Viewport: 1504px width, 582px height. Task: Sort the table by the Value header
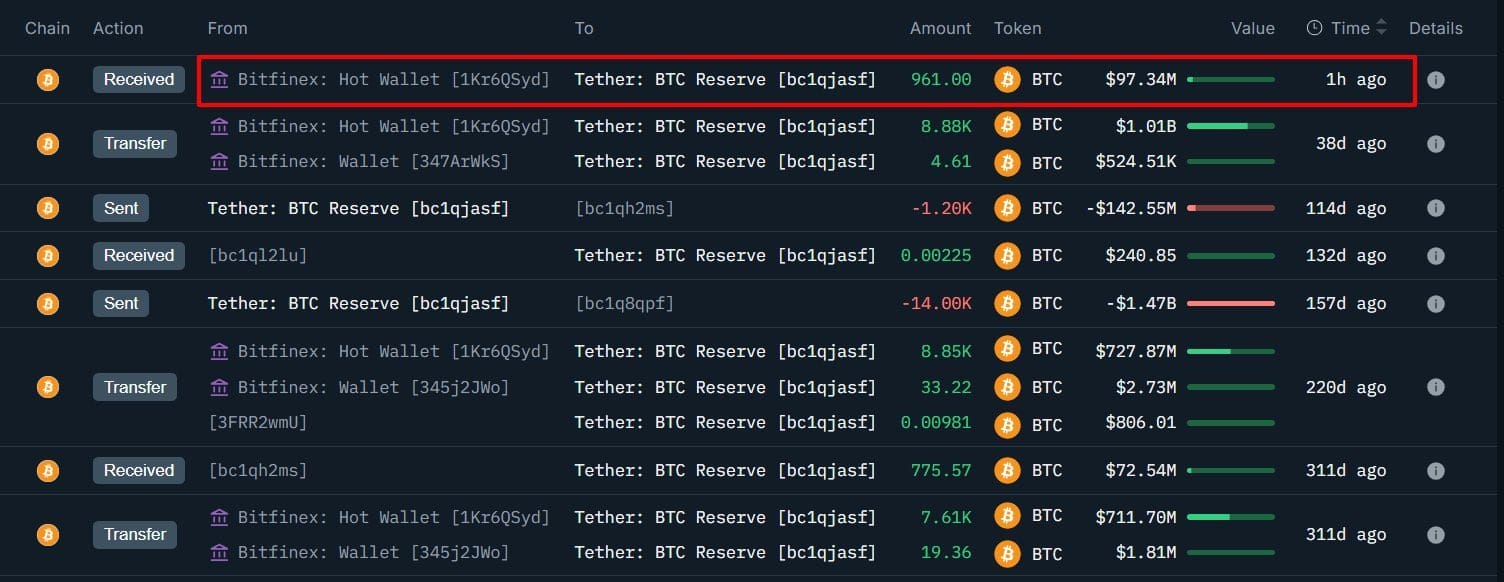click(1253, 28)
